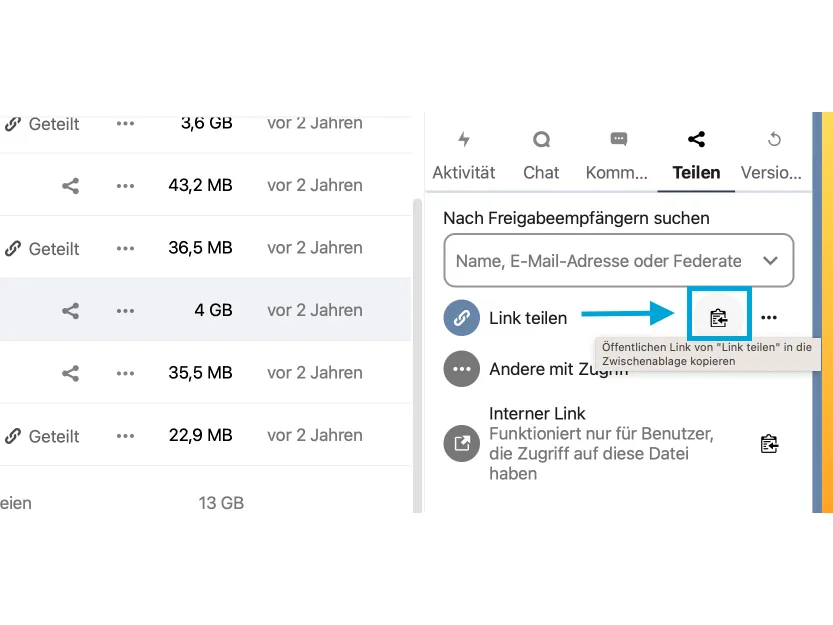833x625 pixels.
Task: Click the Interner Link arrow icon
Action: (x=462, y=443)
